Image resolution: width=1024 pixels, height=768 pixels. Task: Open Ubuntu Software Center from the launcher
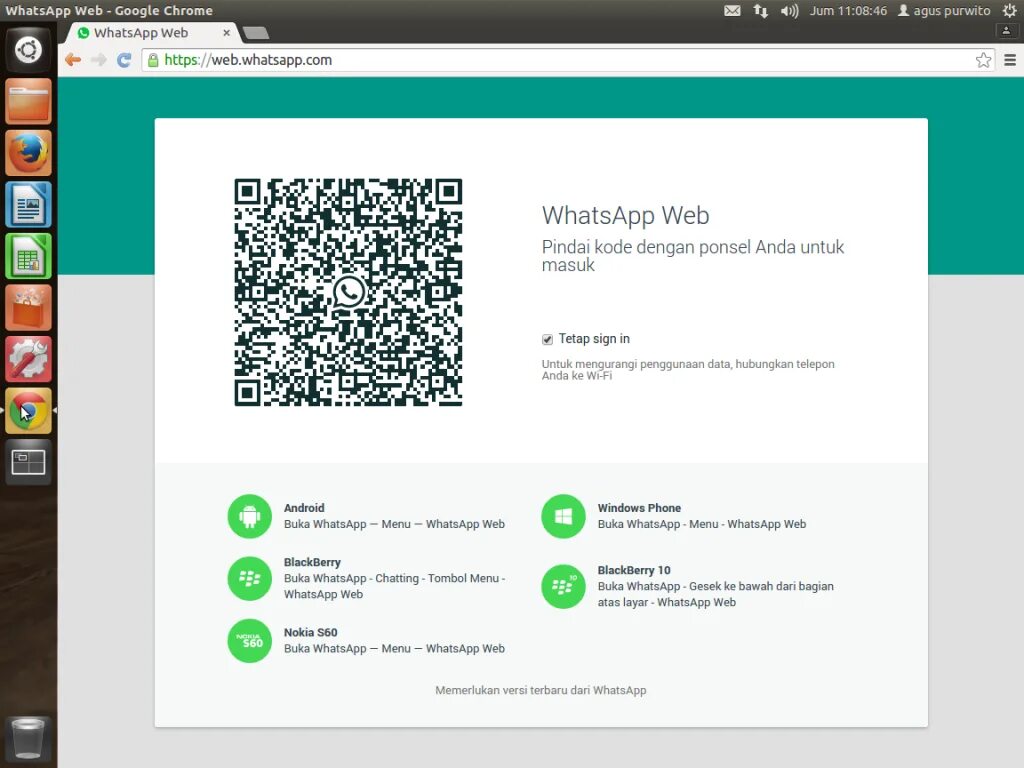coord(28,308)
